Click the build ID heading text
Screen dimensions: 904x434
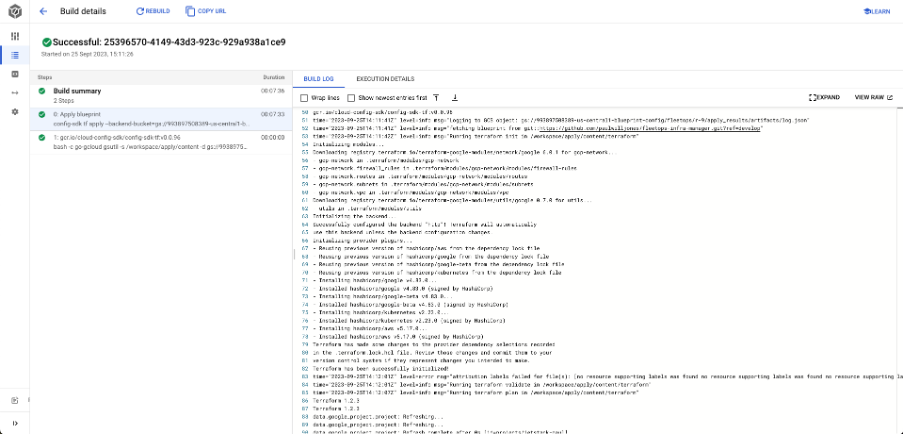169,42
